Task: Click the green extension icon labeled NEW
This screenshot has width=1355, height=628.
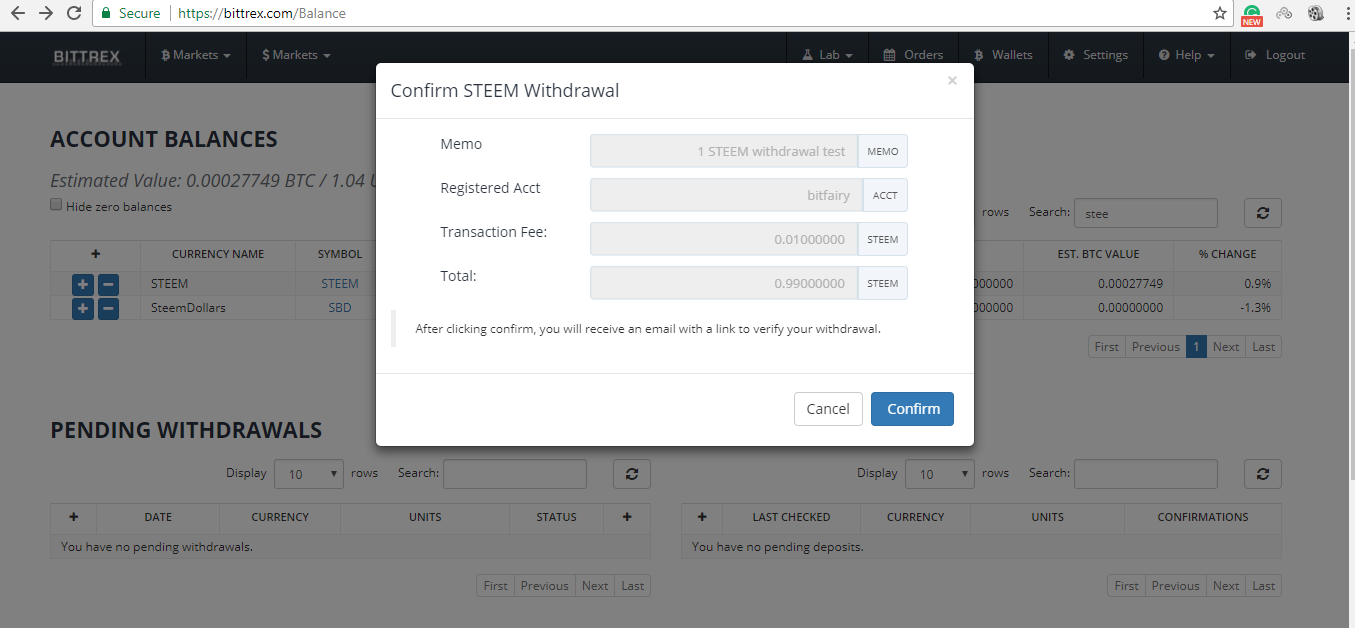Action: (x=1252, y=14)
